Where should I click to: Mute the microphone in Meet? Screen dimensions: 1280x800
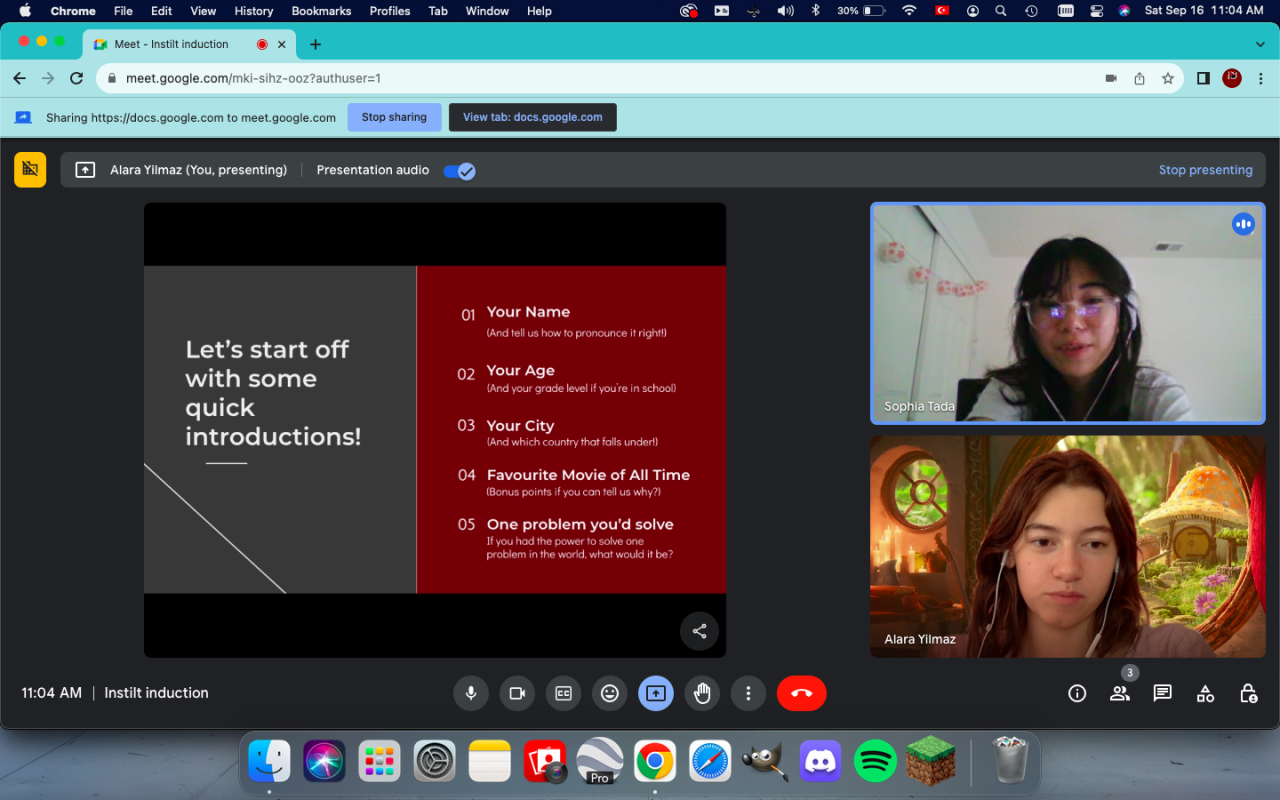(471, 693)
